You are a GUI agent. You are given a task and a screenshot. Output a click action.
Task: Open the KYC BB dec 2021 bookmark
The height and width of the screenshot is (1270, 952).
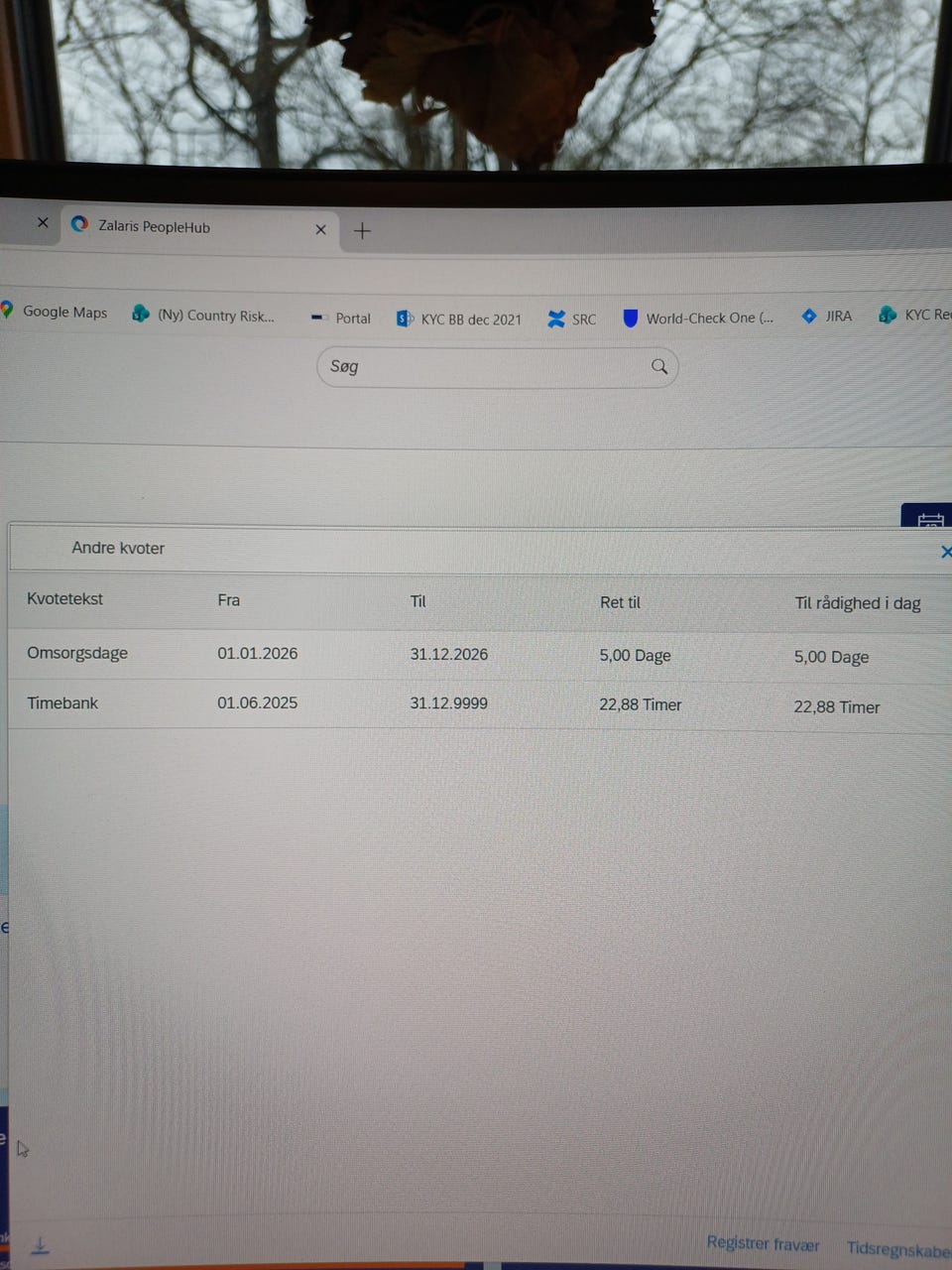click(x=459, y=318)
